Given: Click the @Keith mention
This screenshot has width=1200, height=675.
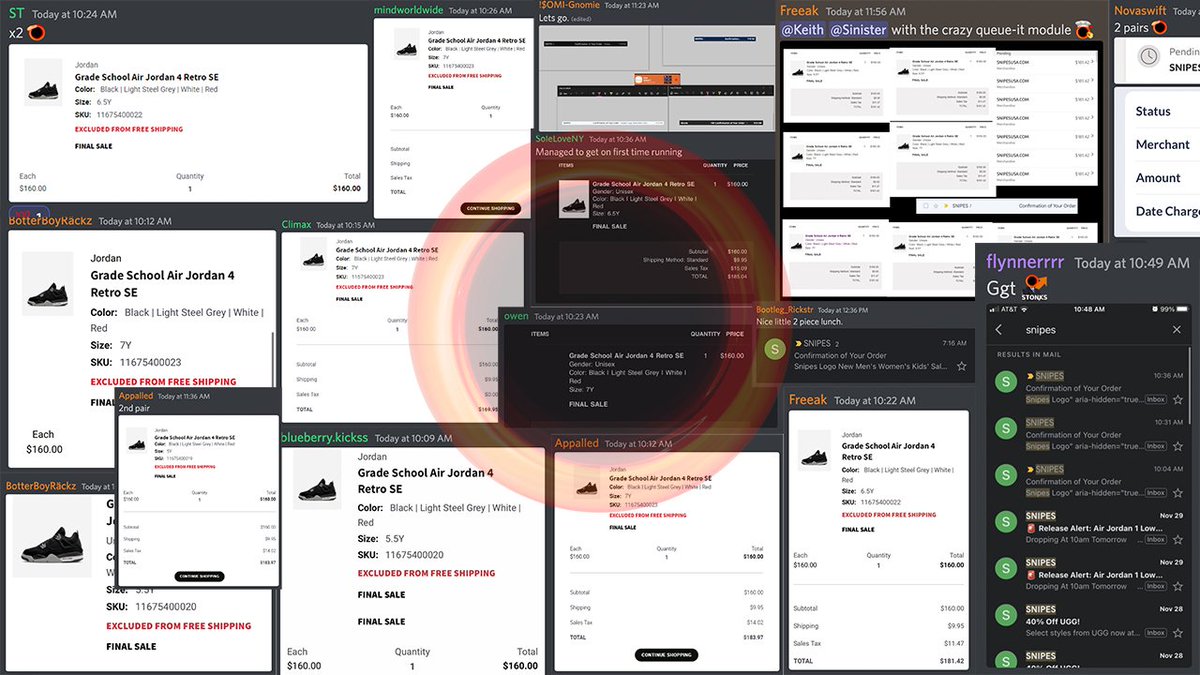Looking at the screenshot, I should point(803,30).
